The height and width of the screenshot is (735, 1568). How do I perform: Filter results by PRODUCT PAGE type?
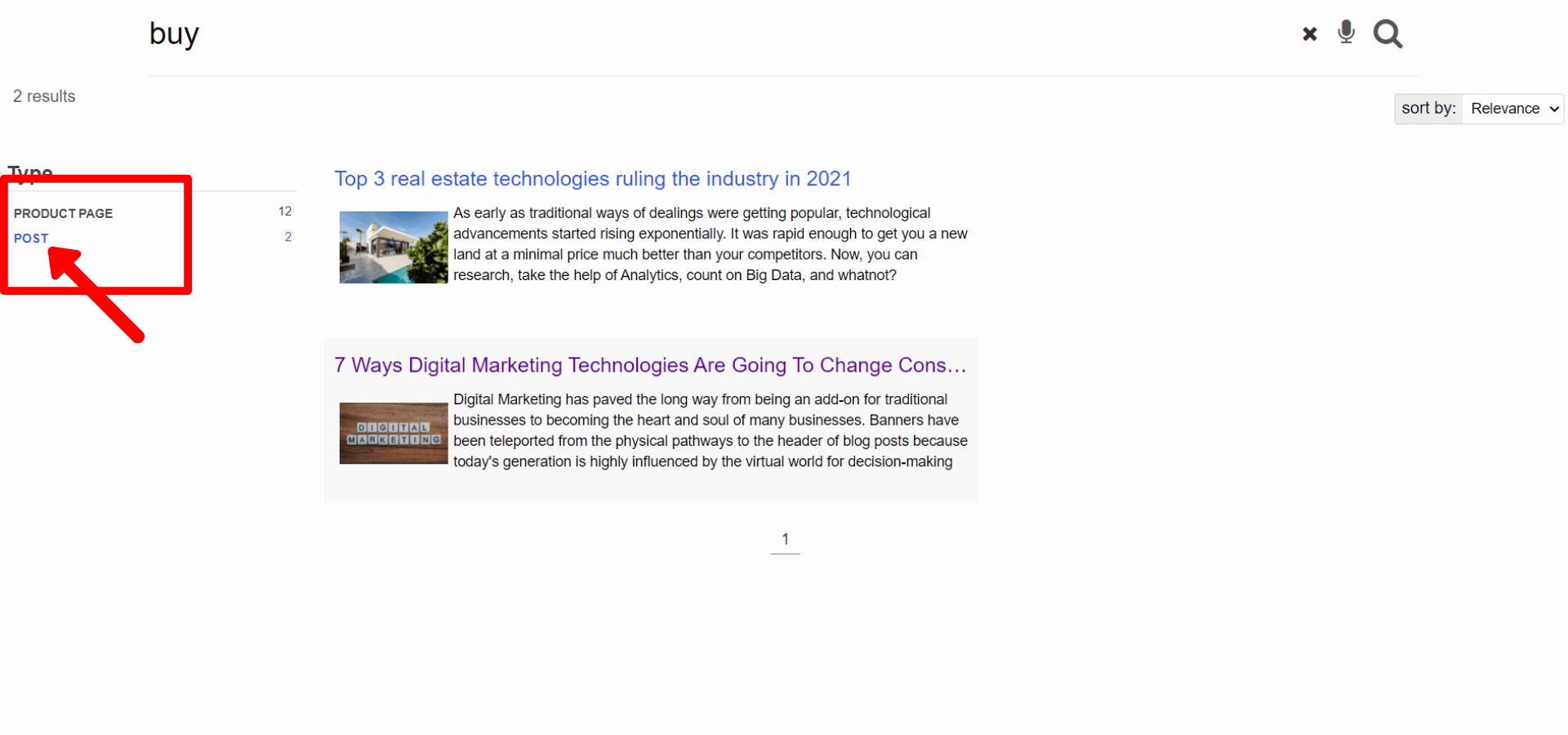tap(63, 213)
